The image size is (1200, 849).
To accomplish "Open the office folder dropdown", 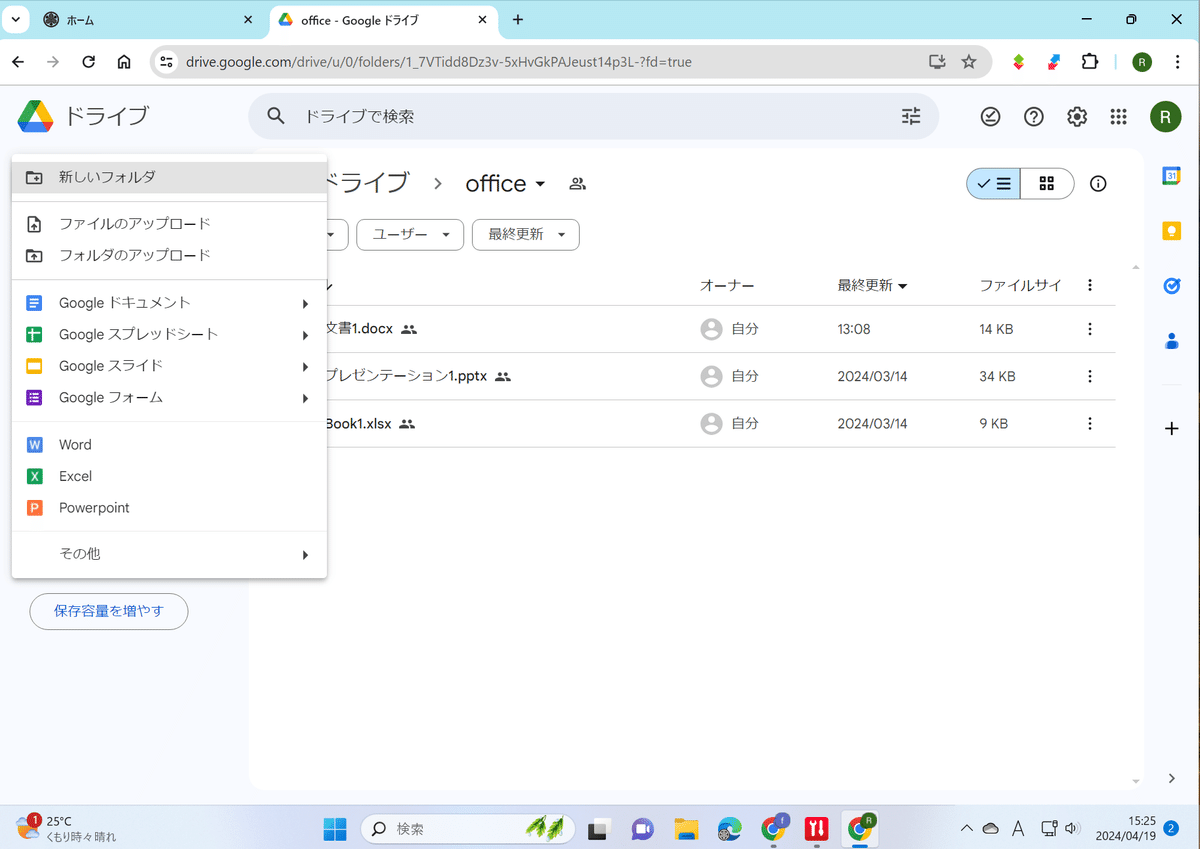I will [x=506, y=184].
